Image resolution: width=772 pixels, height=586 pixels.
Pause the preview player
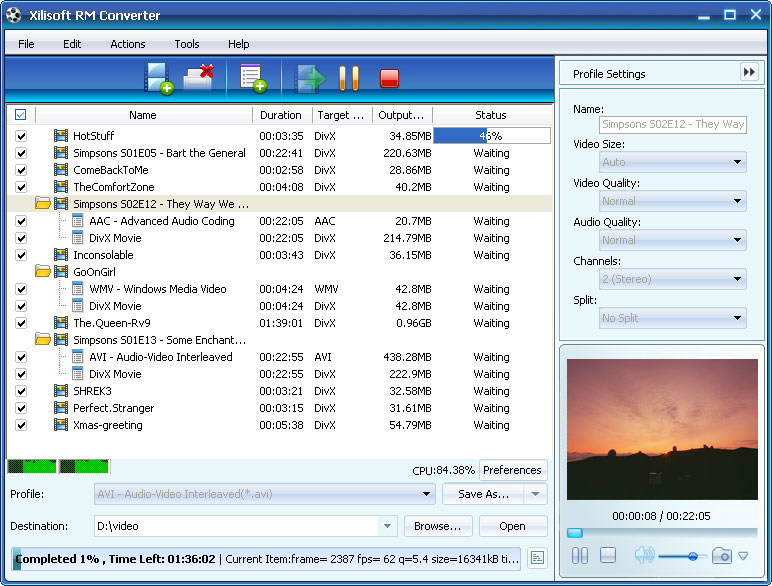pyautogui.click(x=580, y=555)
